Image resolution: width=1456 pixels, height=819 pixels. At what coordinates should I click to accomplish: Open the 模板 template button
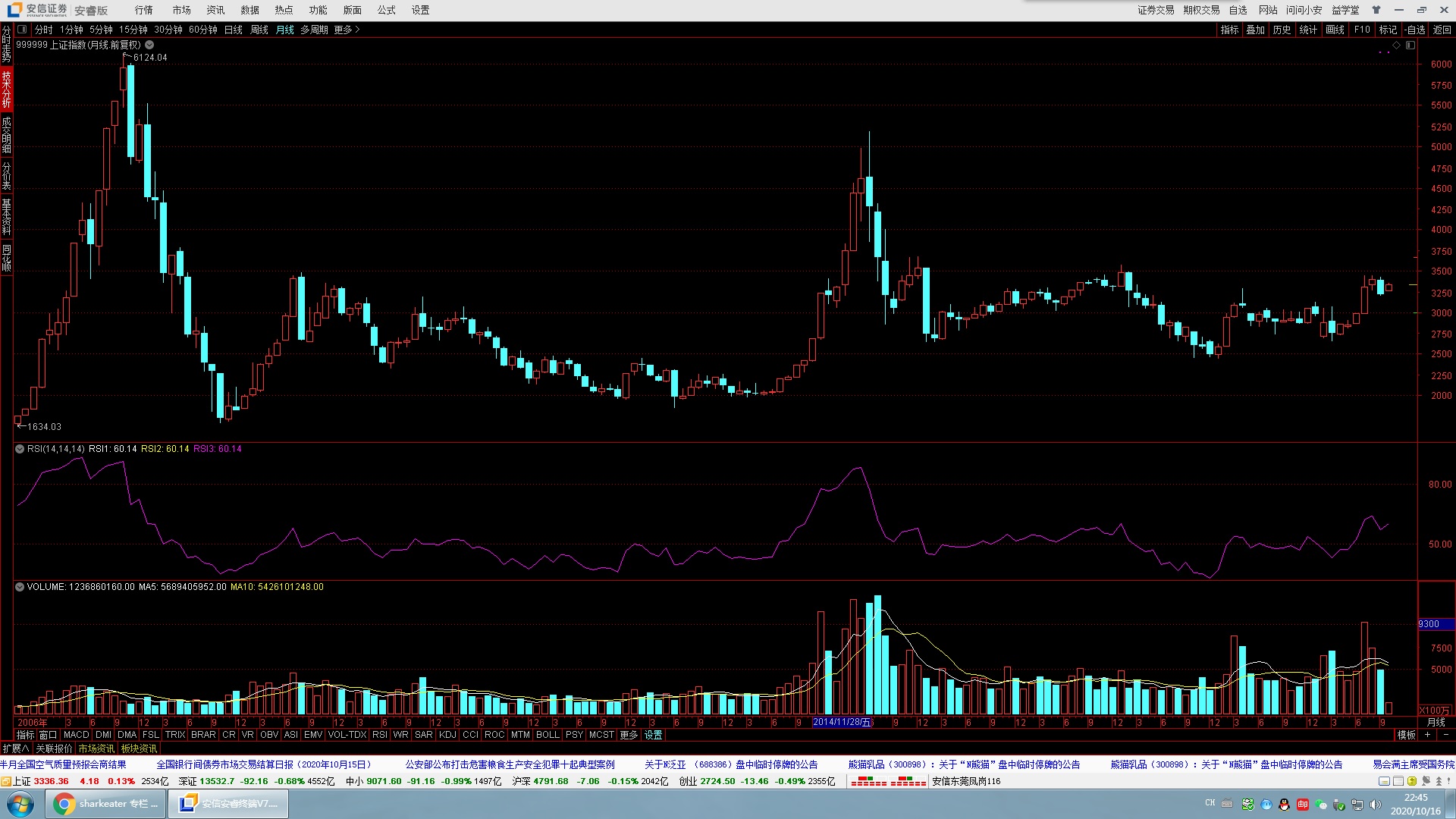click(1407, 735)
